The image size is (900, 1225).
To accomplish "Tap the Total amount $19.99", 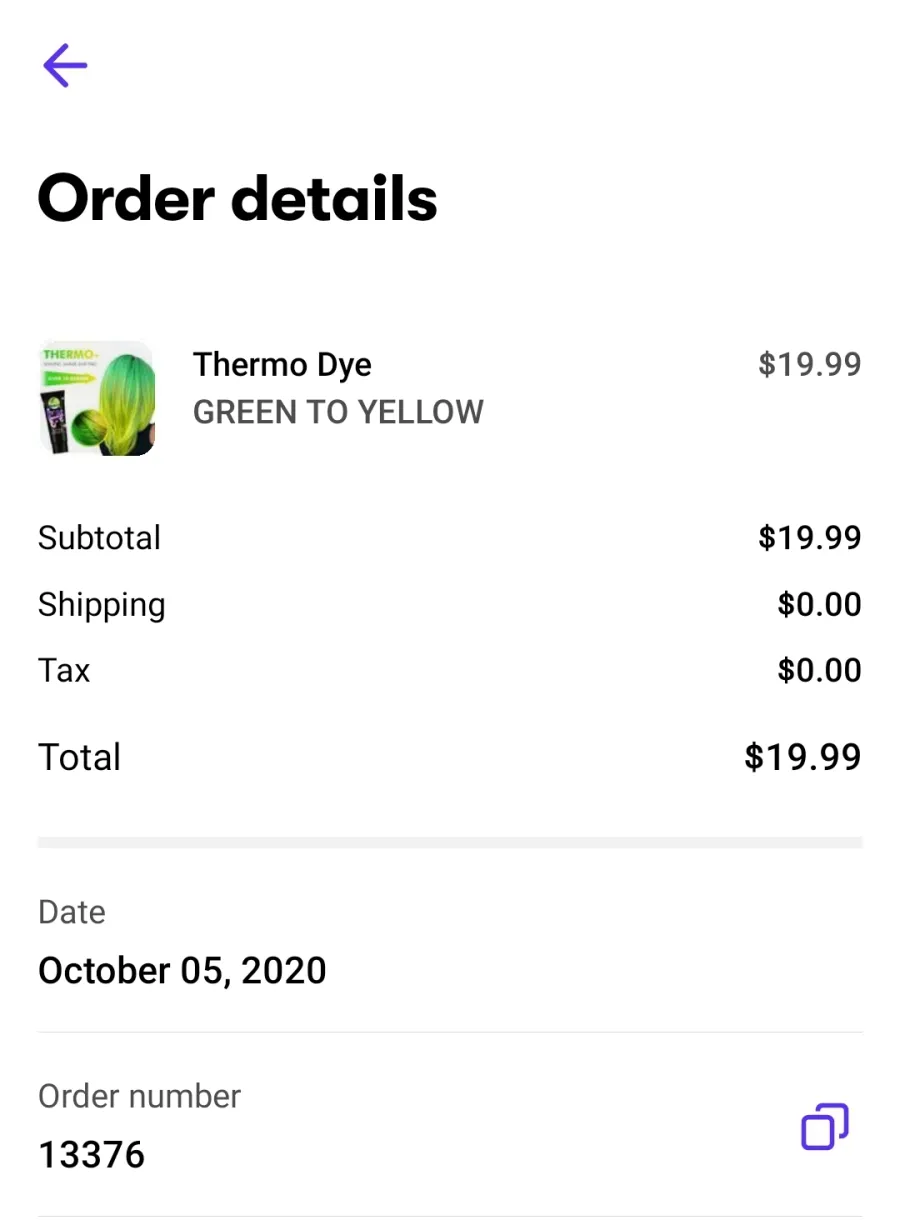I will pos(803,757).
